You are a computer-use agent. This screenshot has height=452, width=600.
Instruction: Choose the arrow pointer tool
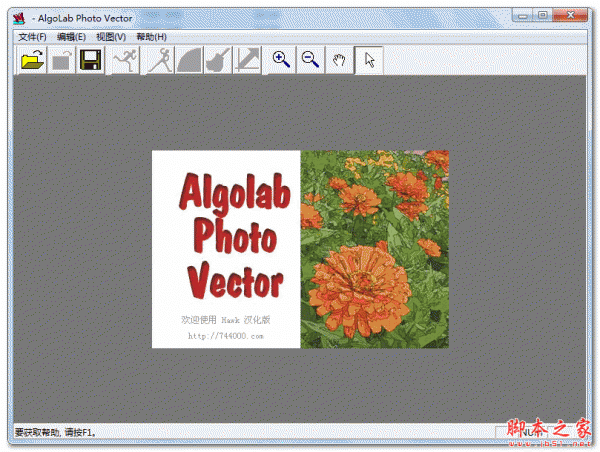tap(369, 60)
